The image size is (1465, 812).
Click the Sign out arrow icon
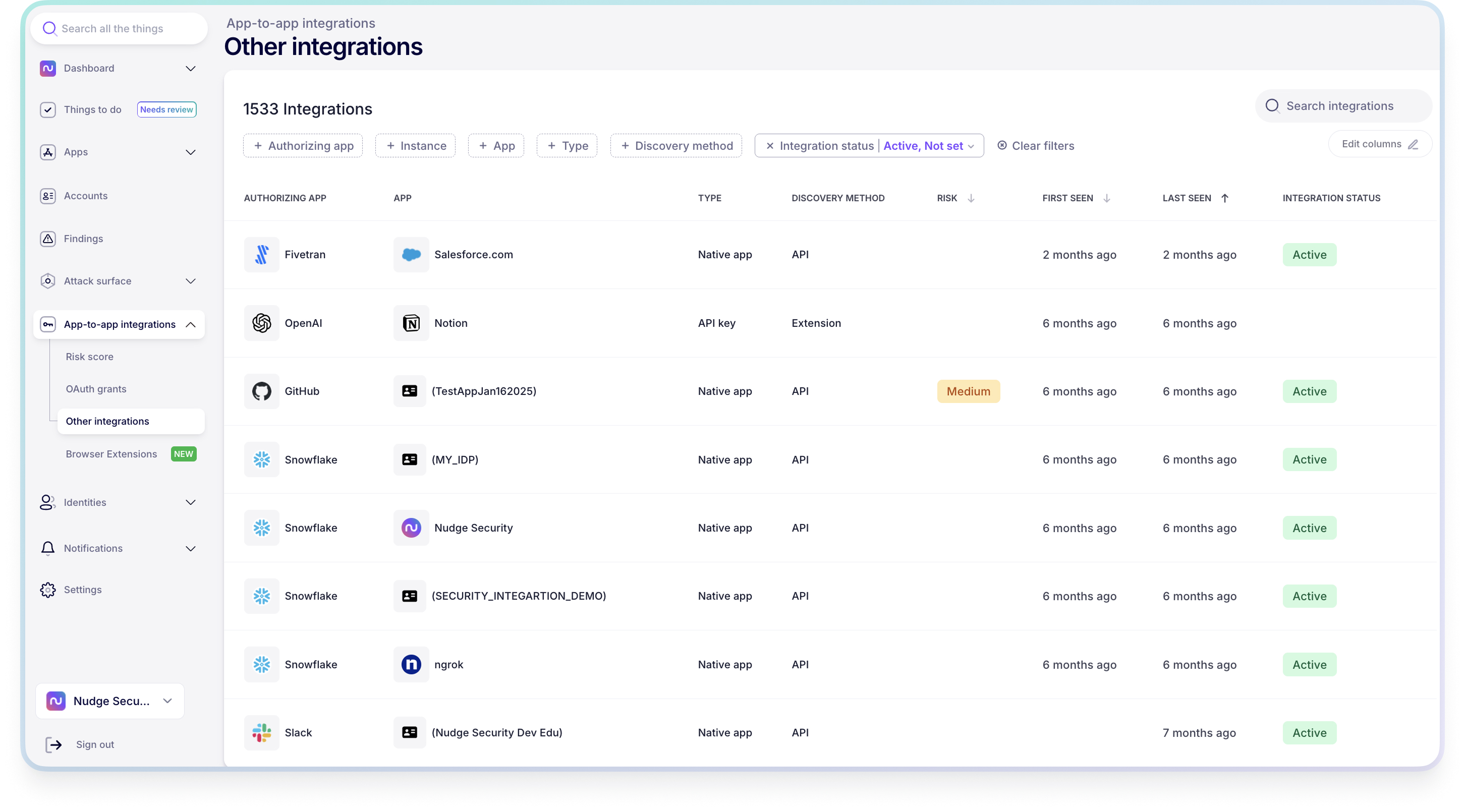coord(53,744)
